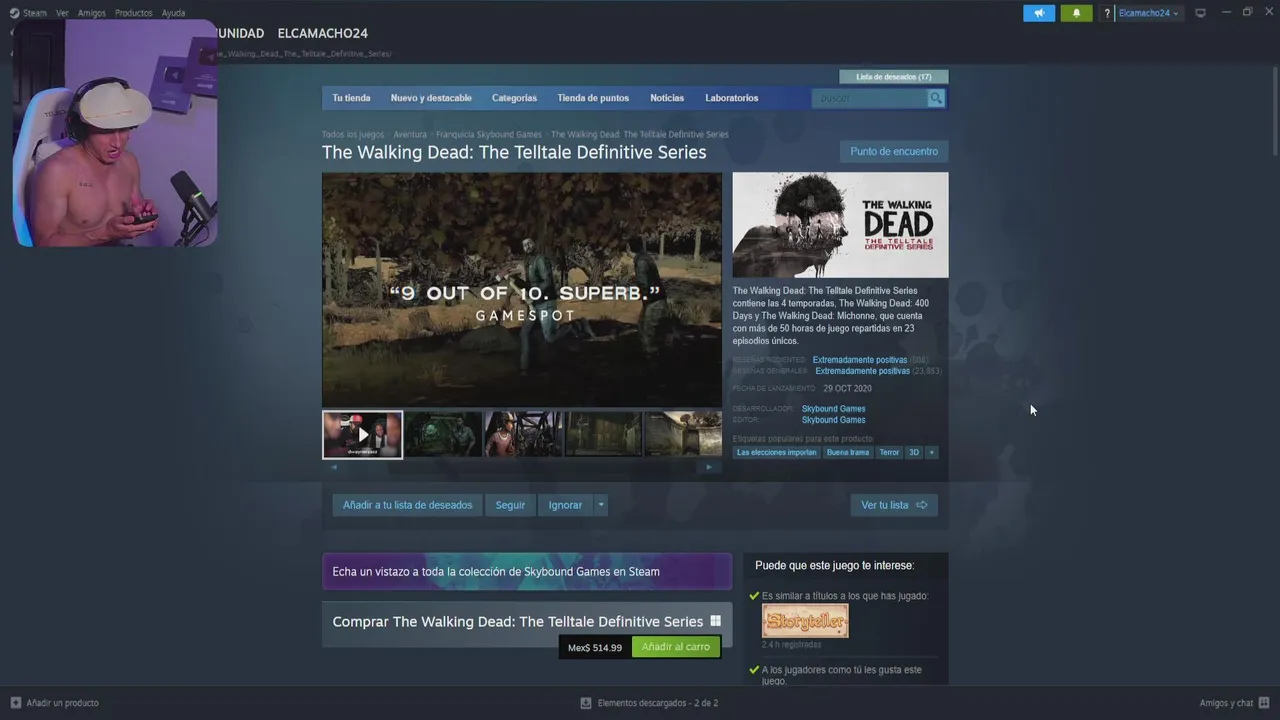Click the 3D tag
This screenshot has height=720, width=1280.
pyautogui.click(x=913, y=452)
